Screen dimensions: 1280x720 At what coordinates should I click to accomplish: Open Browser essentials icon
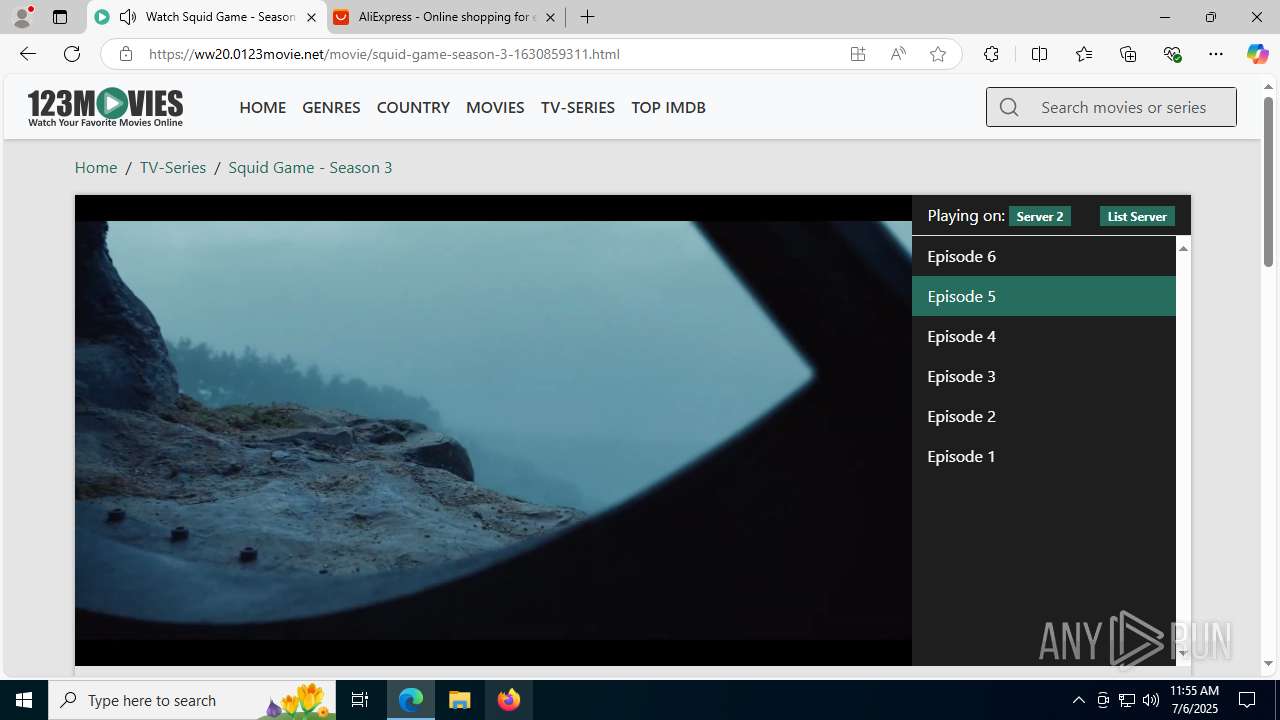coord(1172,54)
